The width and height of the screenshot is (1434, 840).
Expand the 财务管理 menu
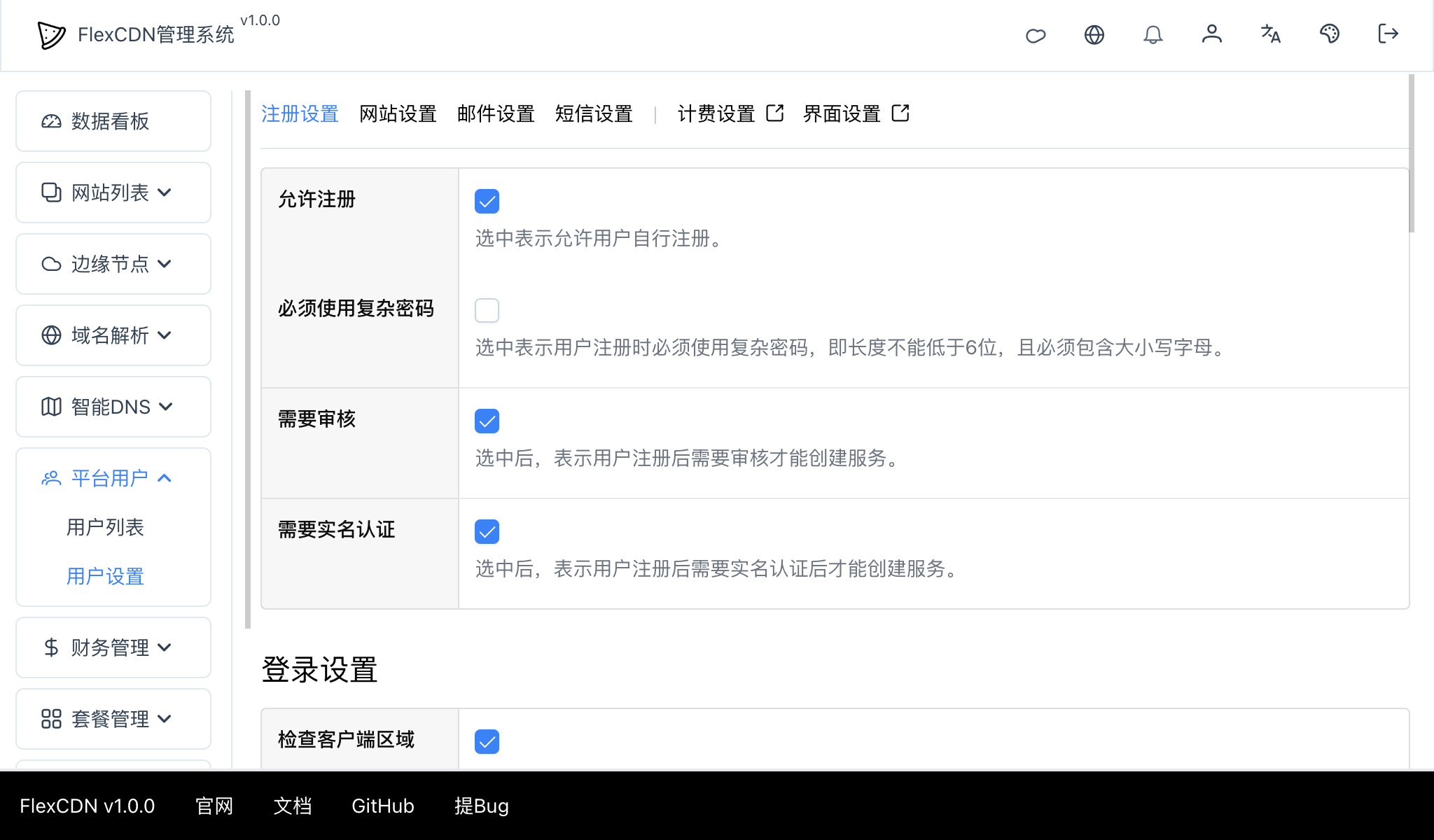(113, 647)
